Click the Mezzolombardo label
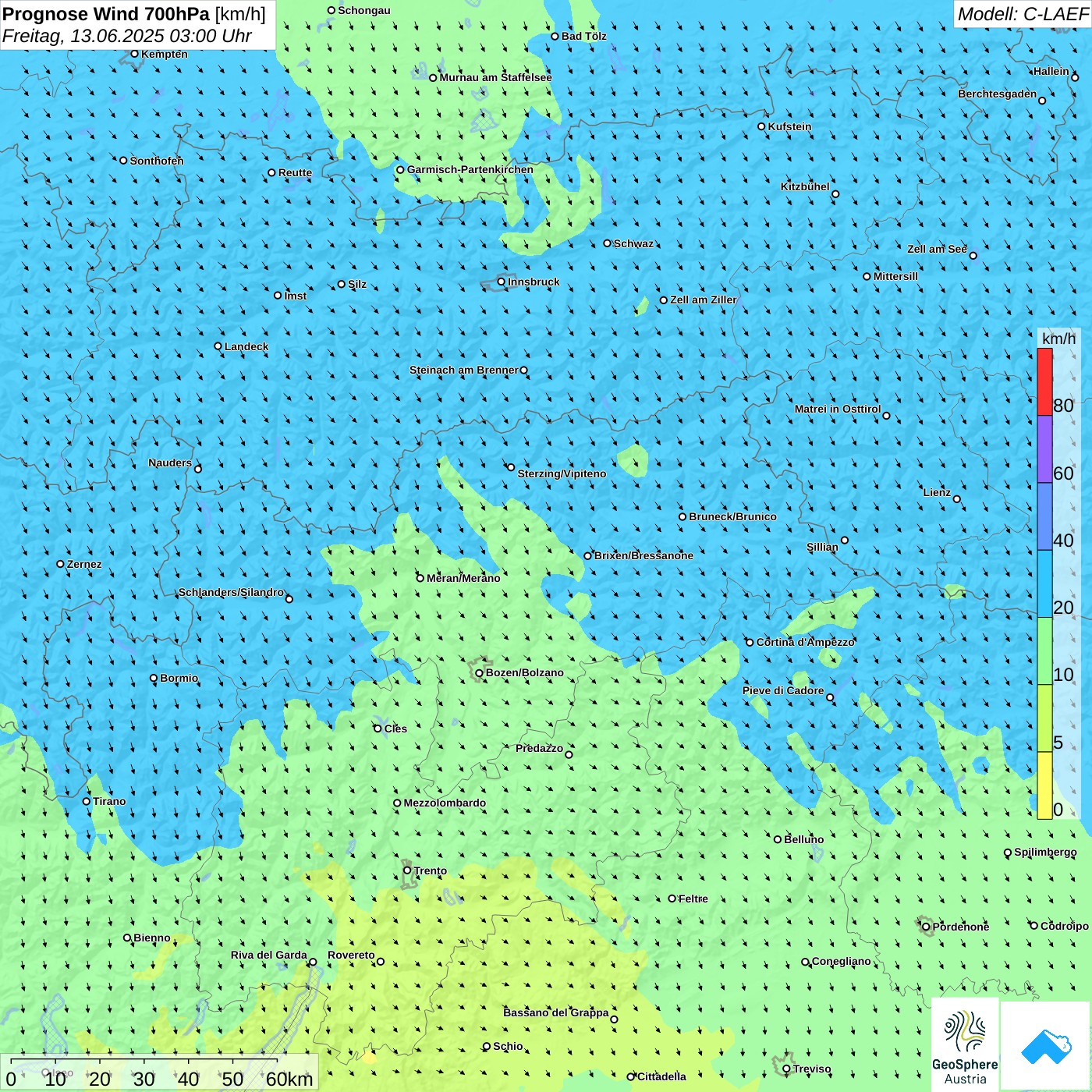 pos(445,803)
